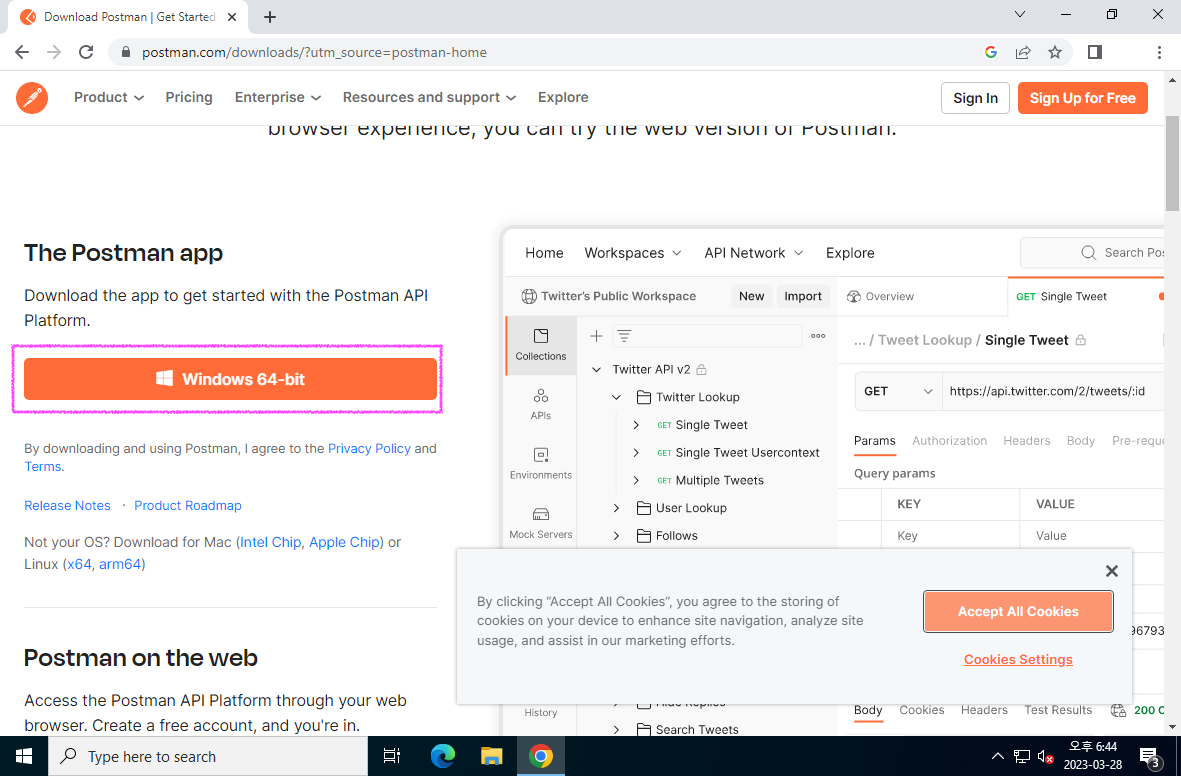
Task: Download Linux x64 version
Action: tap(79, 564)
